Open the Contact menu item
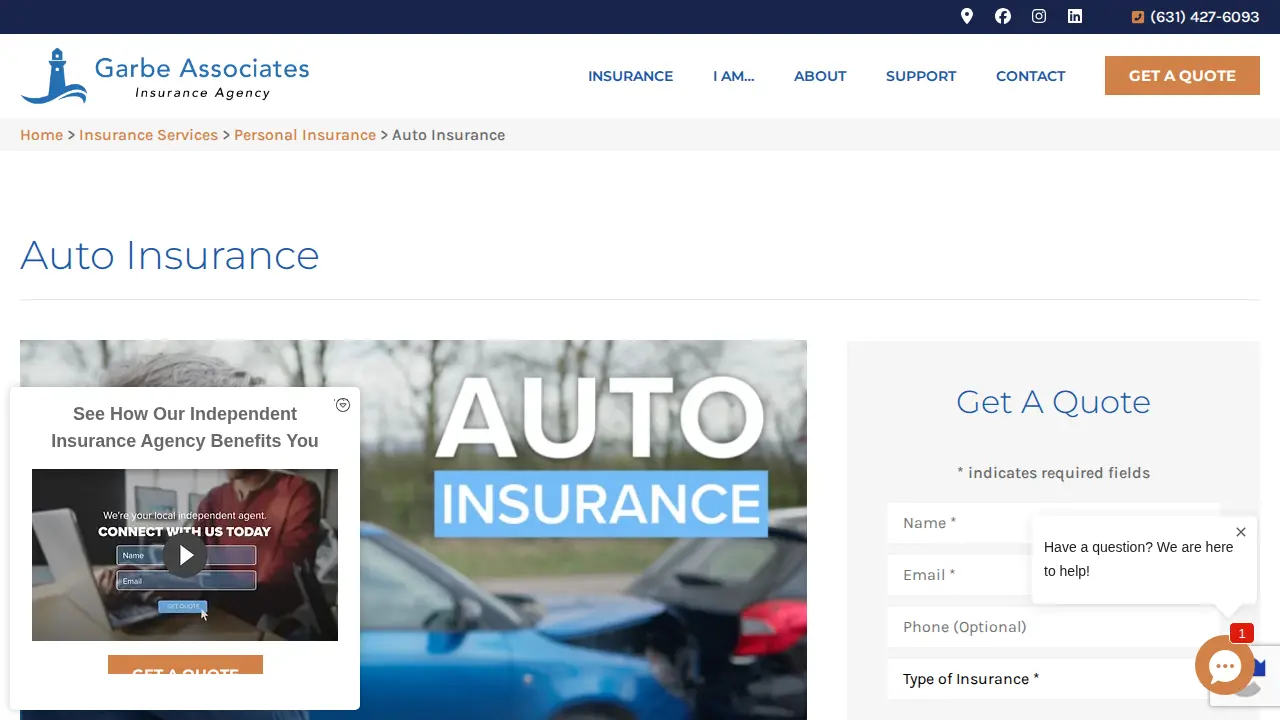The height and width of the screenshot is (720, 1280). tap(1030, 76)
